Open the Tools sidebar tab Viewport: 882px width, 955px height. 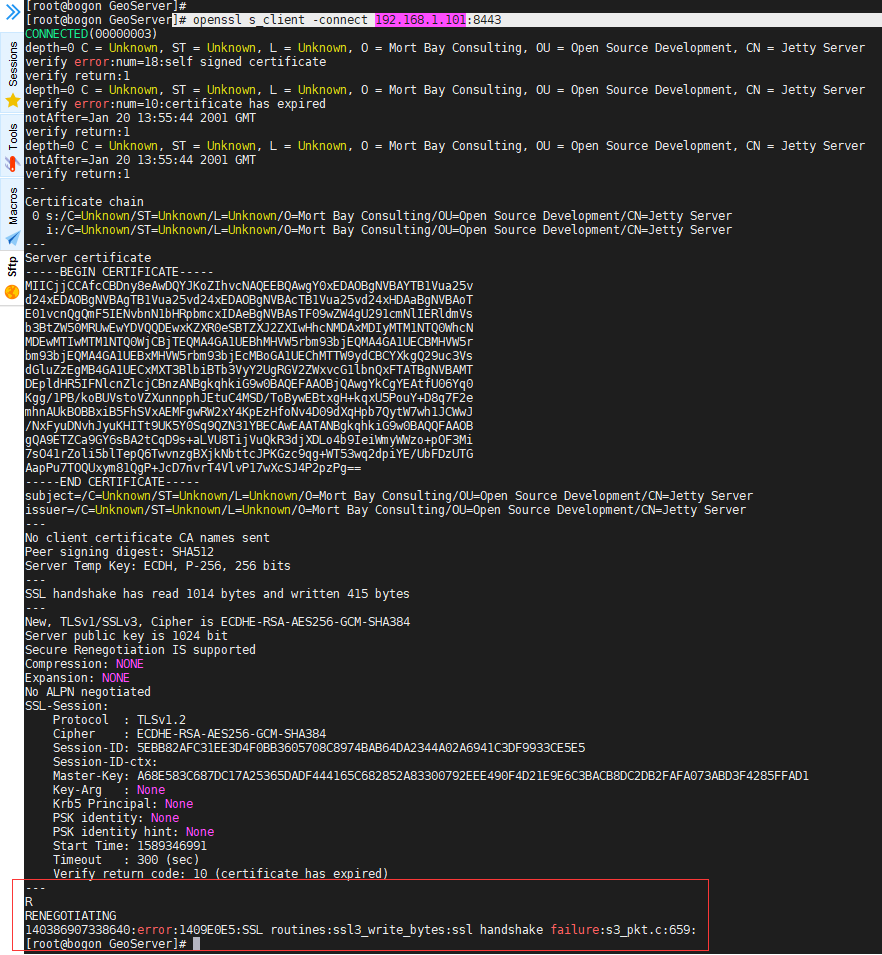(x=12, y=146)
